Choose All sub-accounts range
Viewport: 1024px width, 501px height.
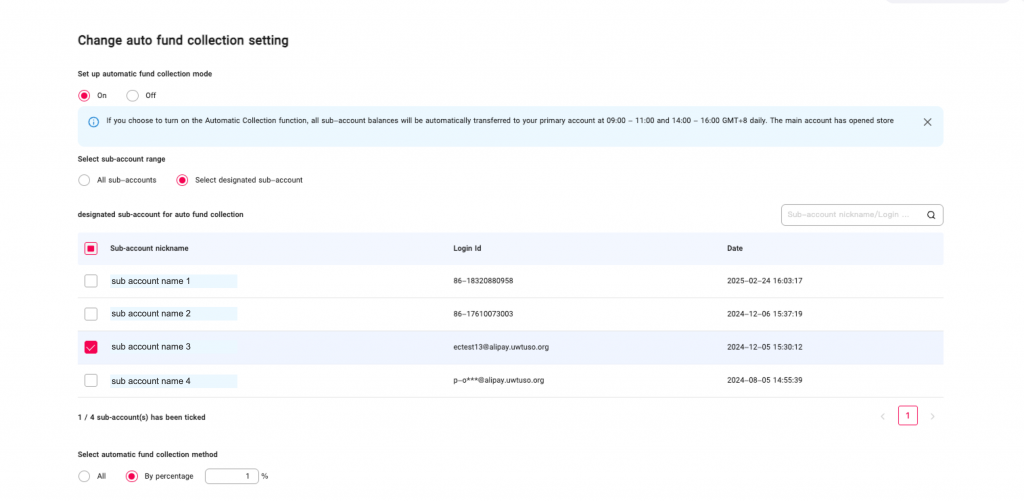[84, 180]
